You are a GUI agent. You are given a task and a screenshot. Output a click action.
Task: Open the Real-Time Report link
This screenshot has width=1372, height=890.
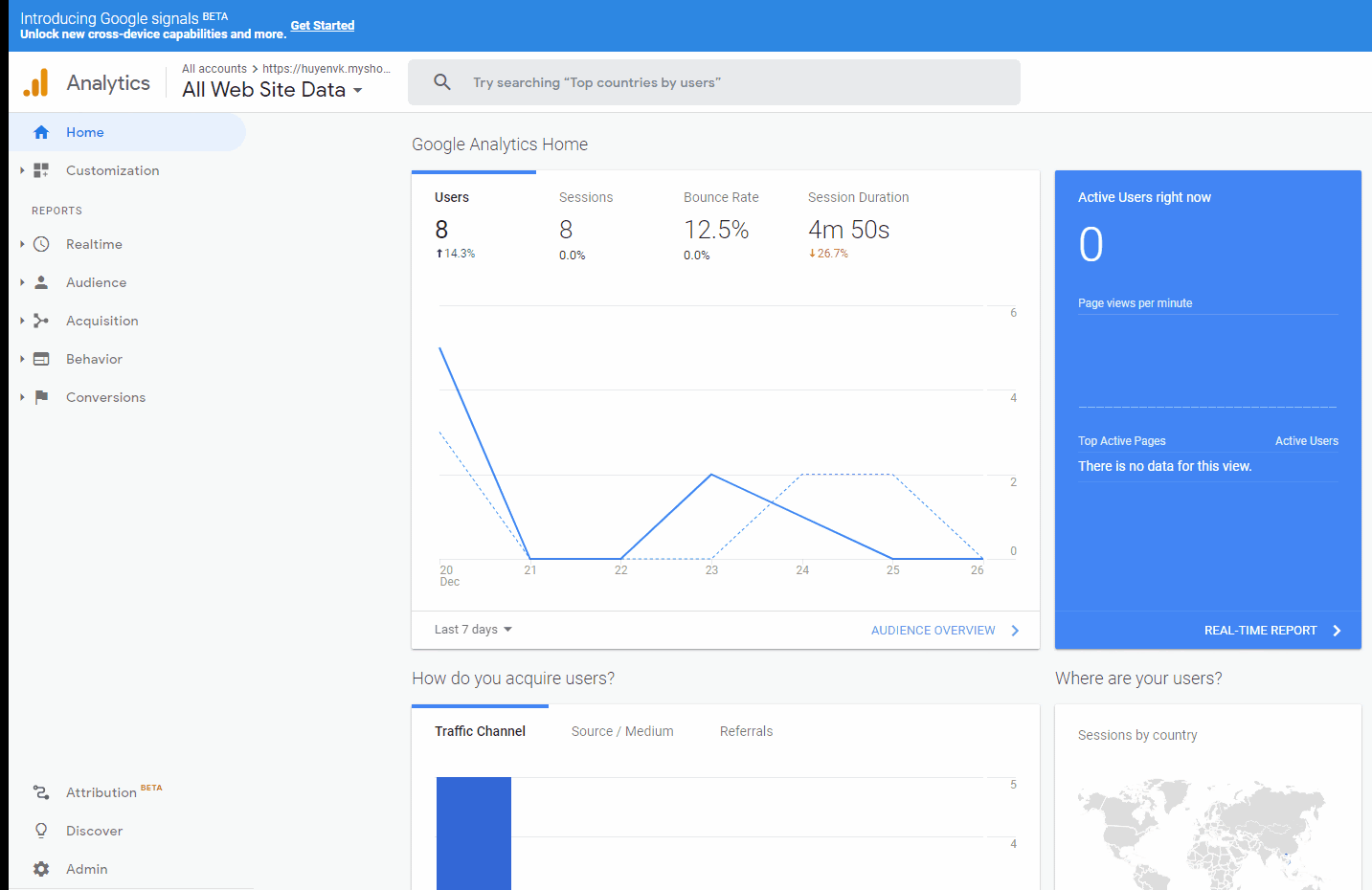click(1260, 631)
